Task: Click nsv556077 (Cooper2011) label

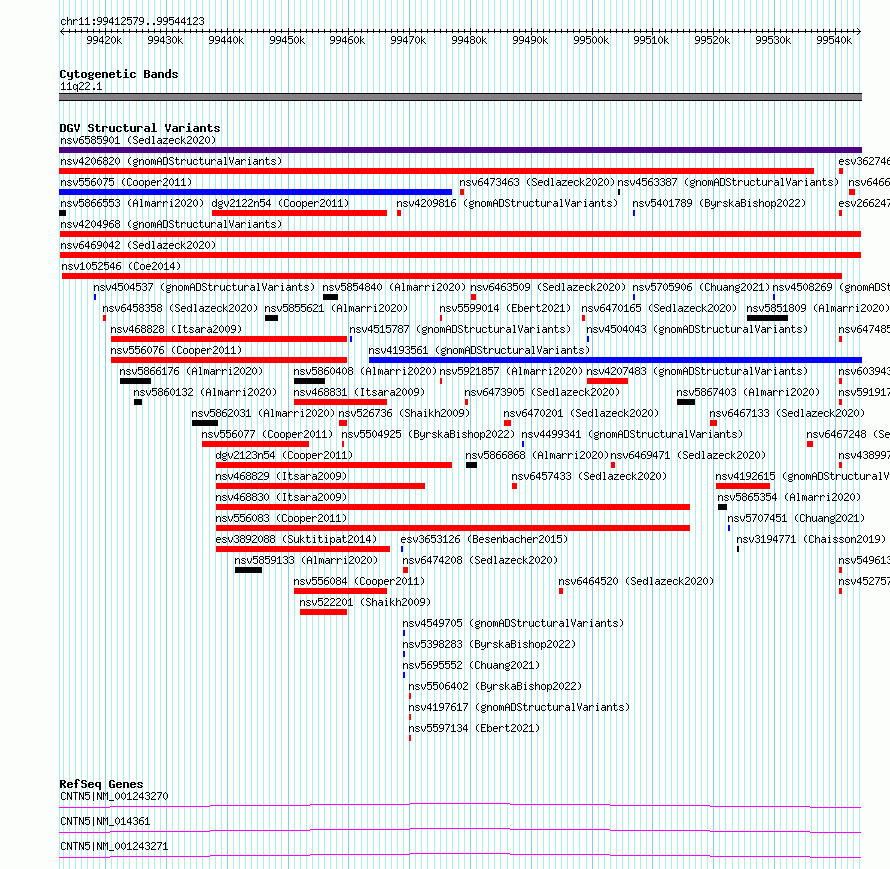Action: point(267,434)
